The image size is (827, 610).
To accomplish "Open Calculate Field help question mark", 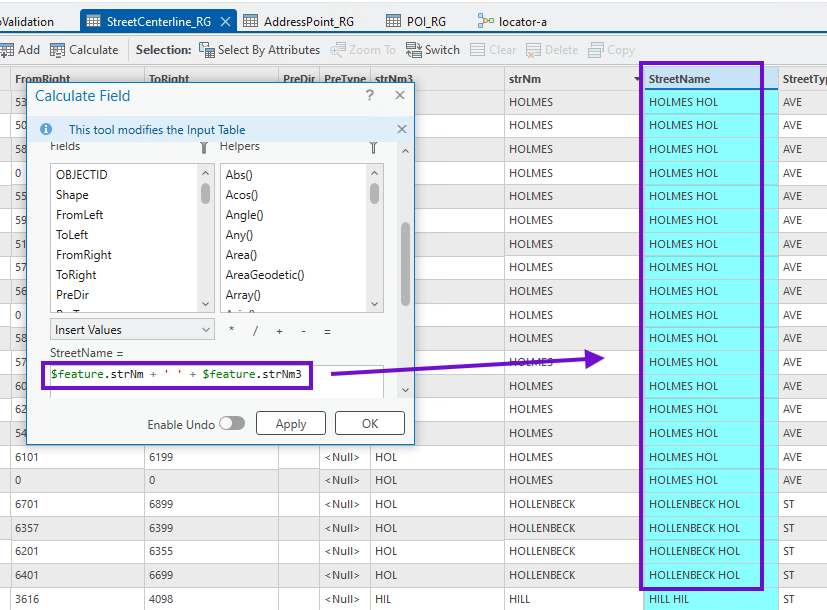I will [370, 95].
